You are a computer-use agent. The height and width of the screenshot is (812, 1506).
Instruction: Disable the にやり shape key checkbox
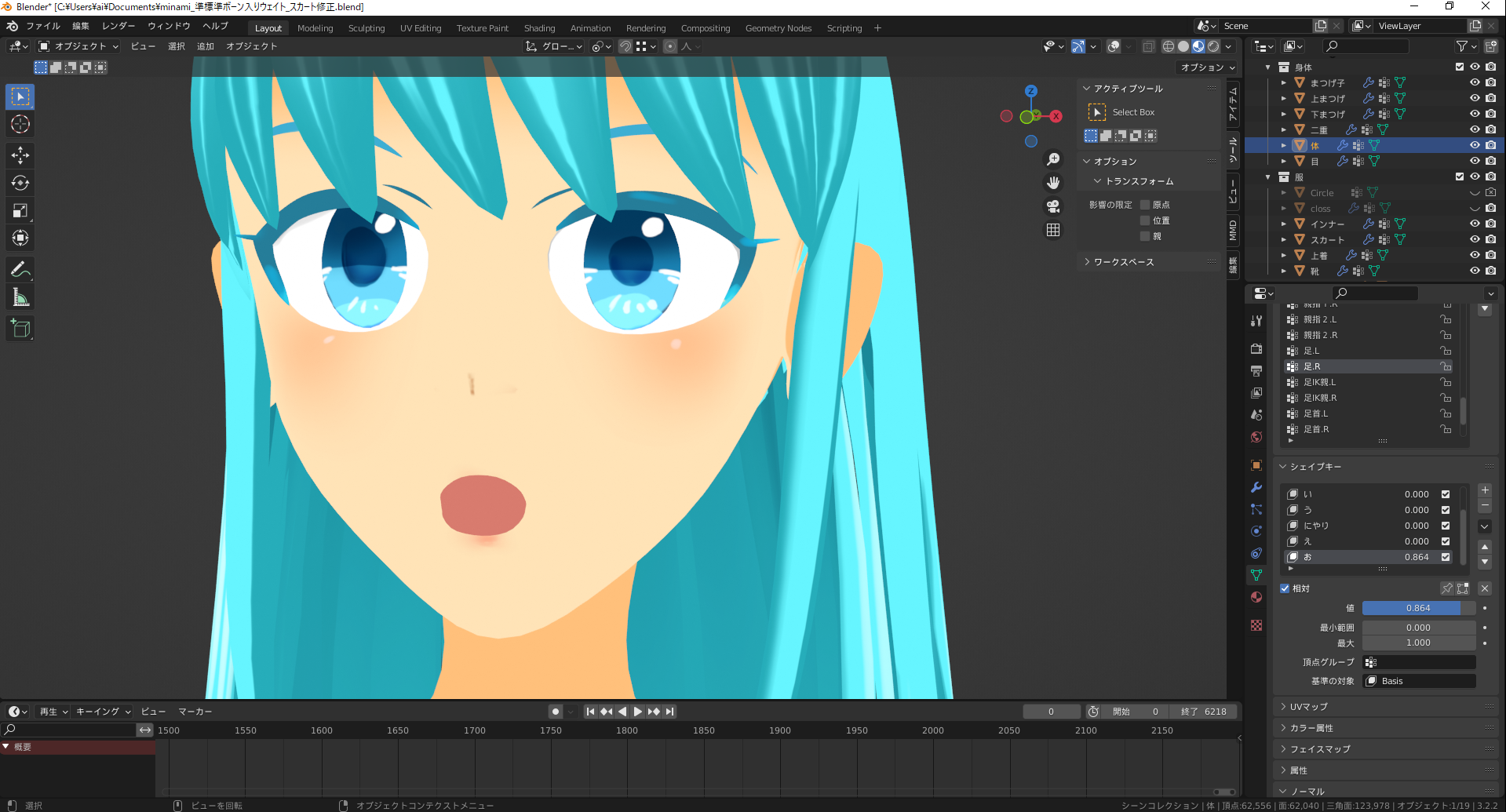click(x=1446, y=526)
